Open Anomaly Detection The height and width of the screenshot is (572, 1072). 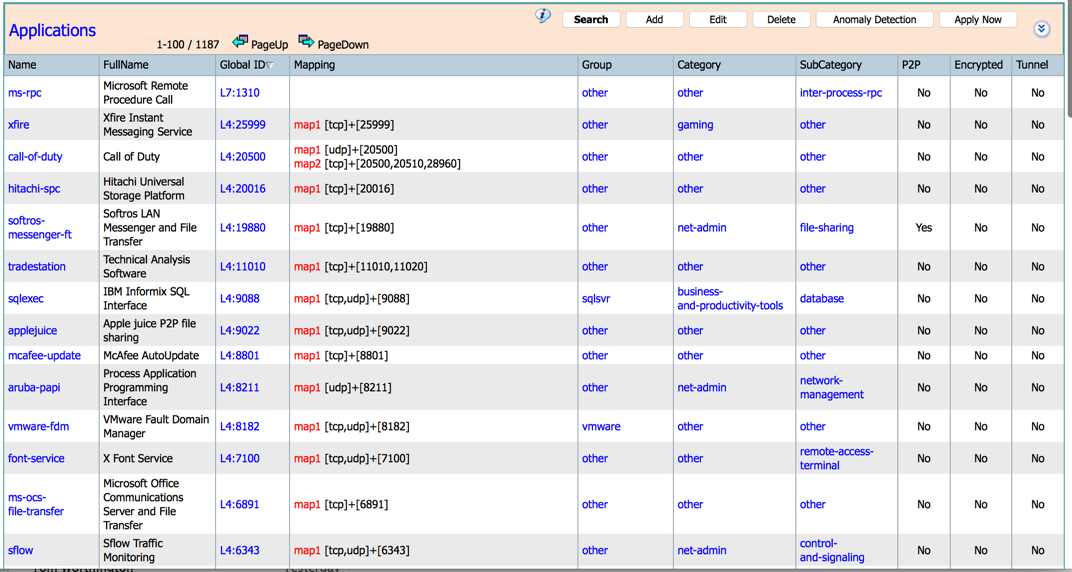[x=874, y=20]
